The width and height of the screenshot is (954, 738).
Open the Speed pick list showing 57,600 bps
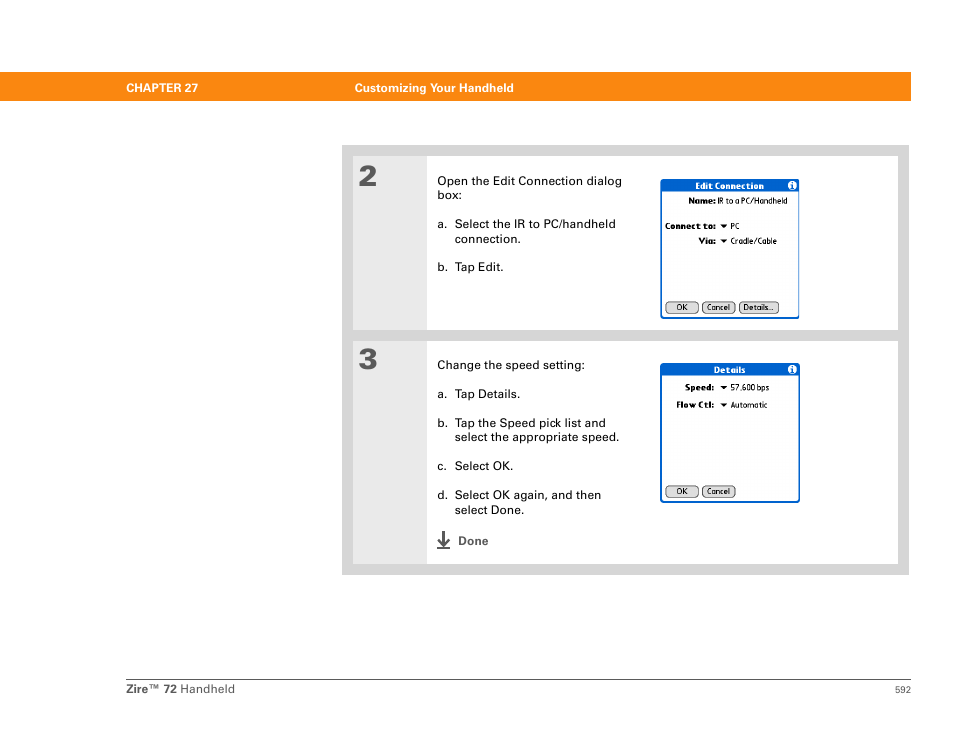[745, 388]
